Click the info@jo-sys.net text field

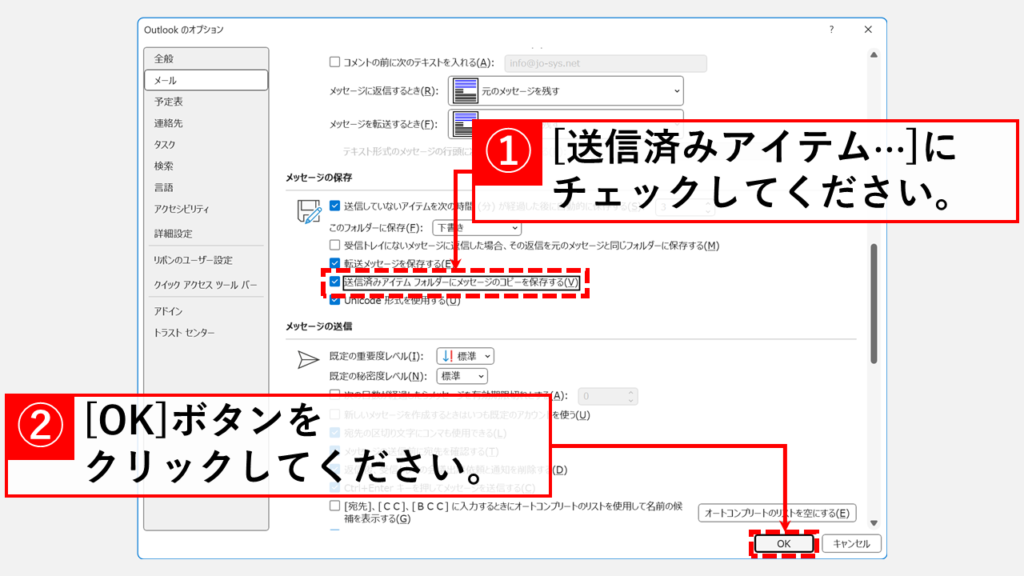(605, 63)
